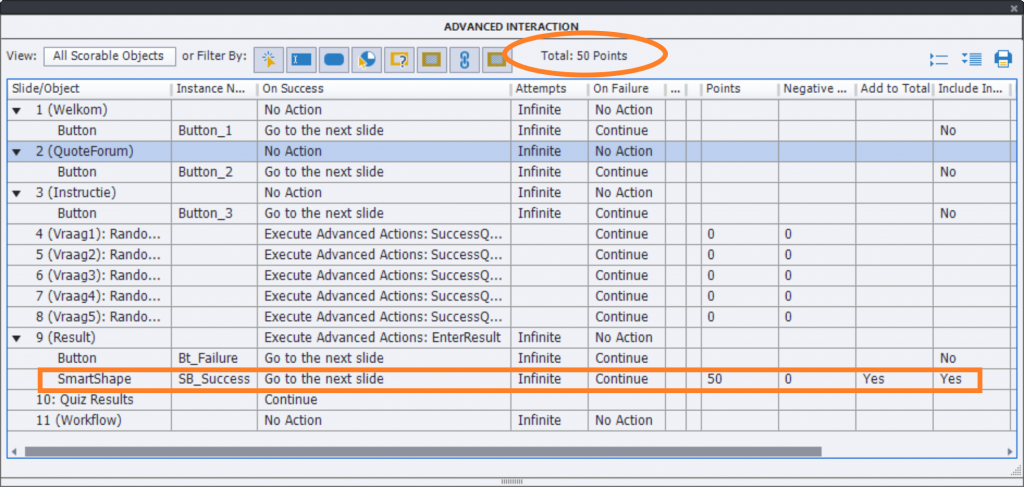Print the Advanced Interaction list
1024x487 pixels.
(x=1003, y=59)
